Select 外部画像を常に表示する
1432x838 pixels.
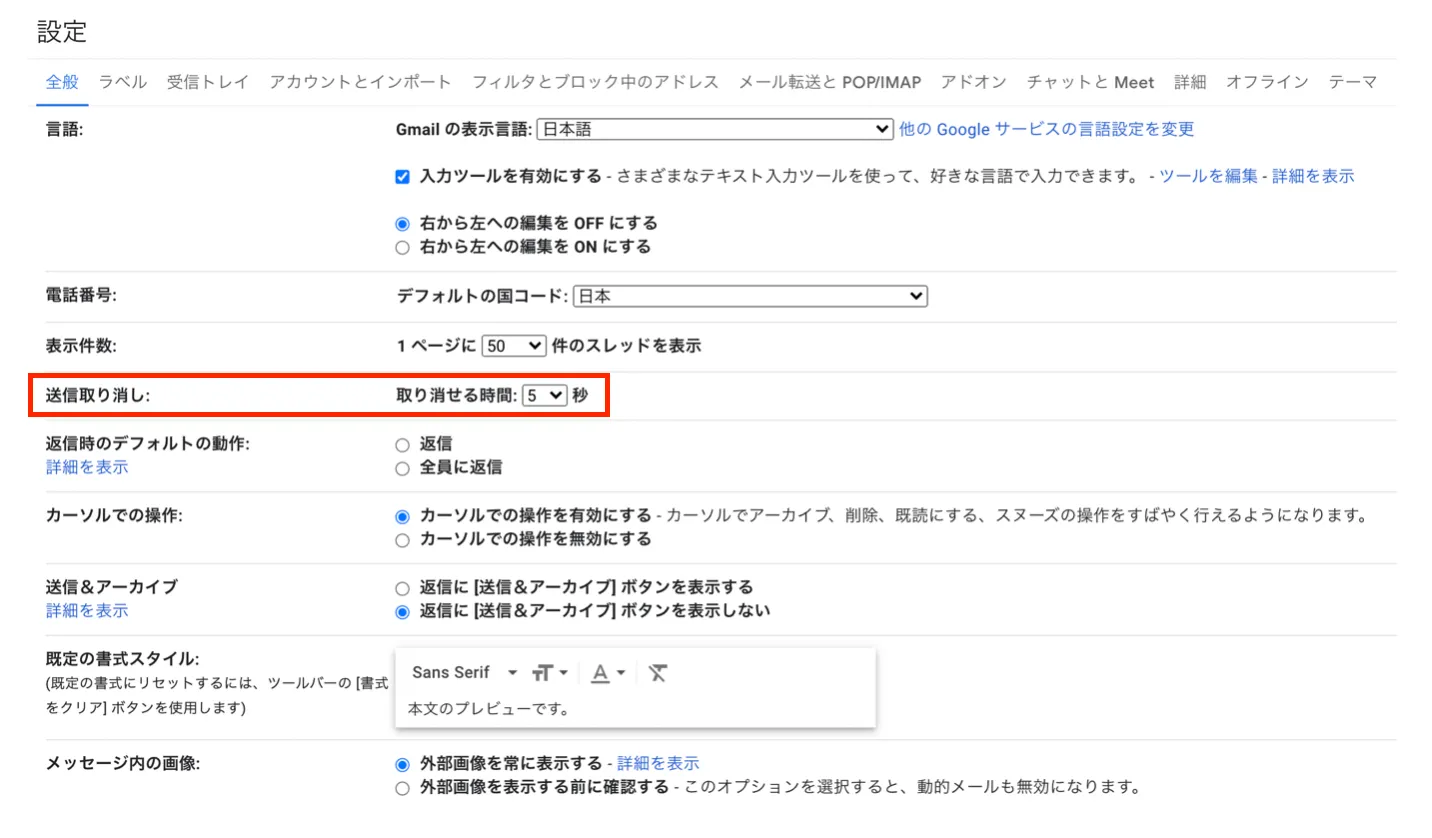[402, 765]
